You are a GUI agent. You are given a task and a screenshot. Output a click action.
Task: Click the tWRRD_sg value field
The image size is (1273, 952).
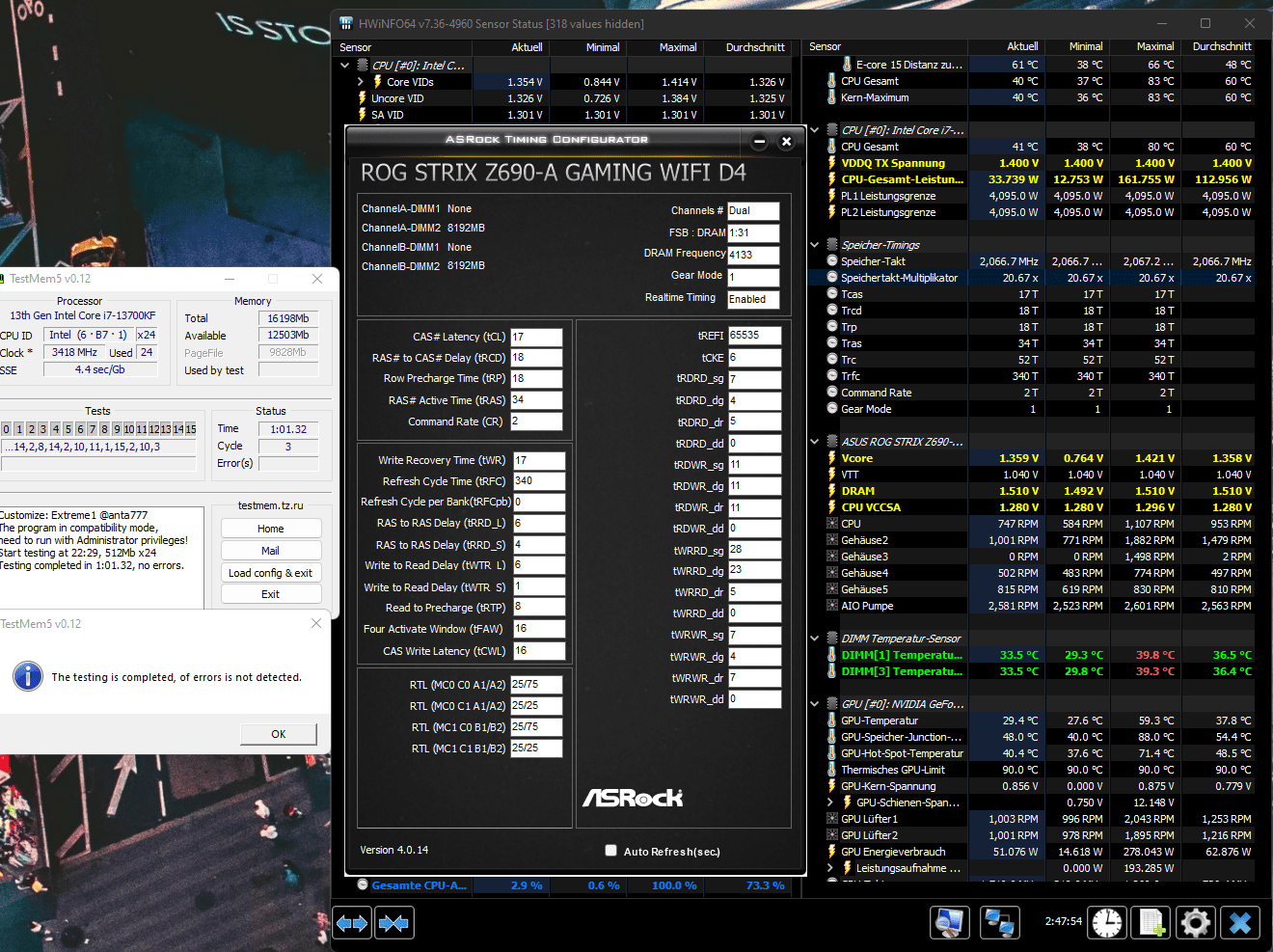tap(754, 550)
